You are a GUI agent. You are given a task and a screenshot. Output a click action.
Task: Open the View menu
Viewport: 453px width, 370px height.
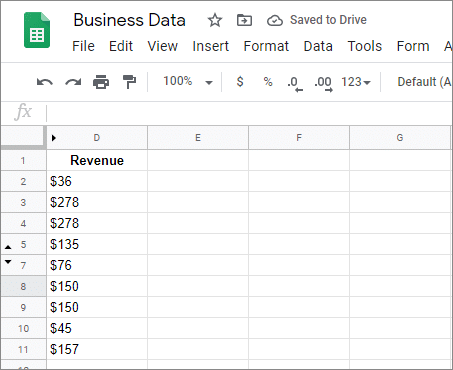163,46
